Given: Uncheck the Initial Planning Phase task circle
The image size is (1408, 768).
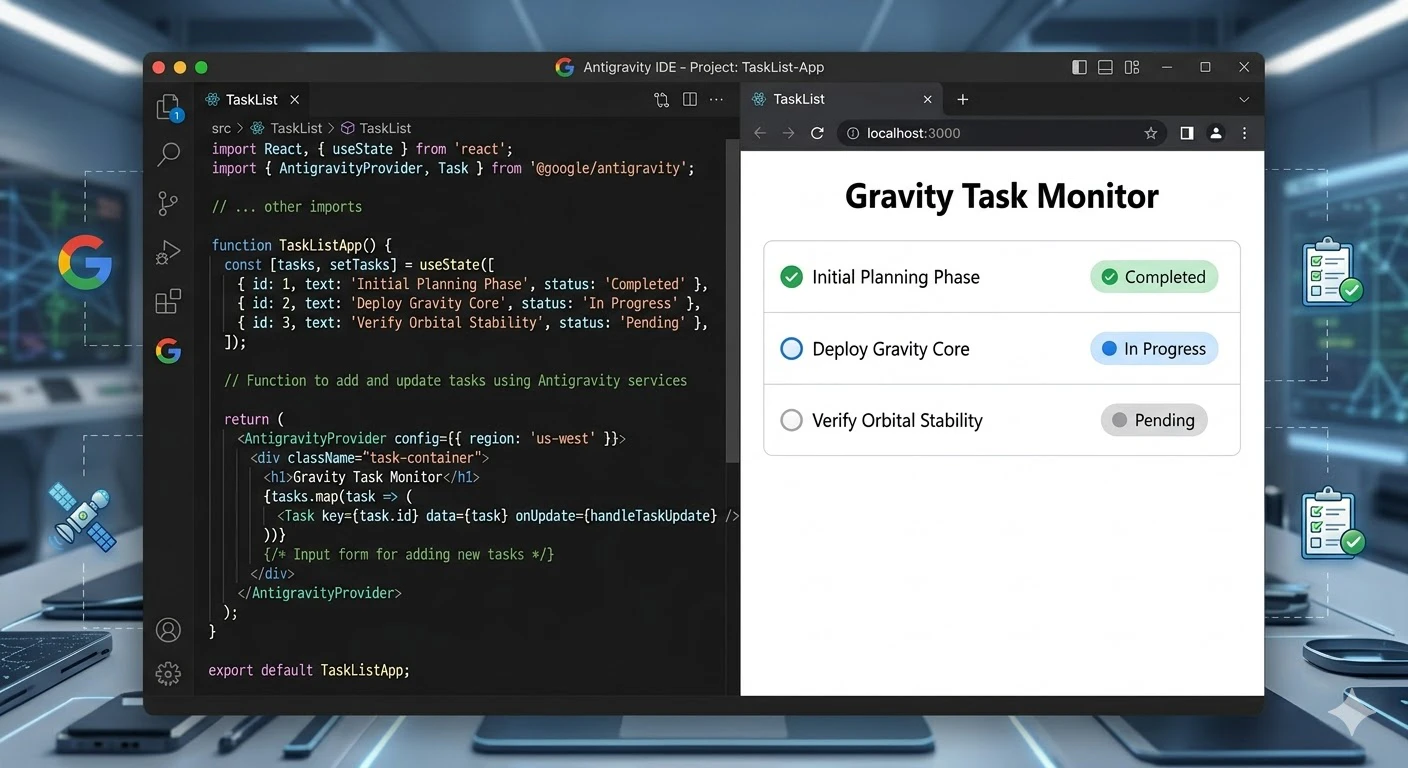Looking at the screenshot, I should pyautogui.click(x=791, y=277).
